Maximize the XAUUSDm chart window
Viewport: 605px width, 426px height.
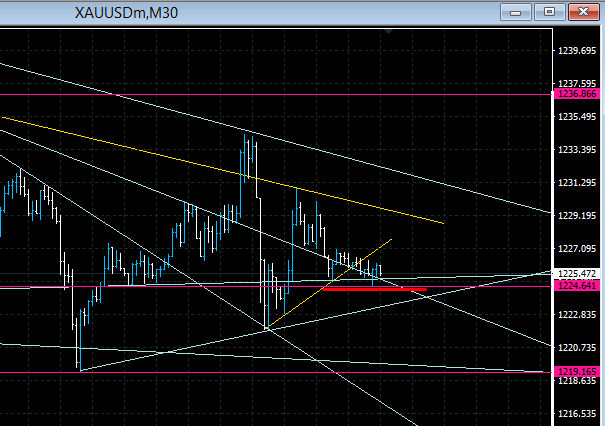(549, 12)
